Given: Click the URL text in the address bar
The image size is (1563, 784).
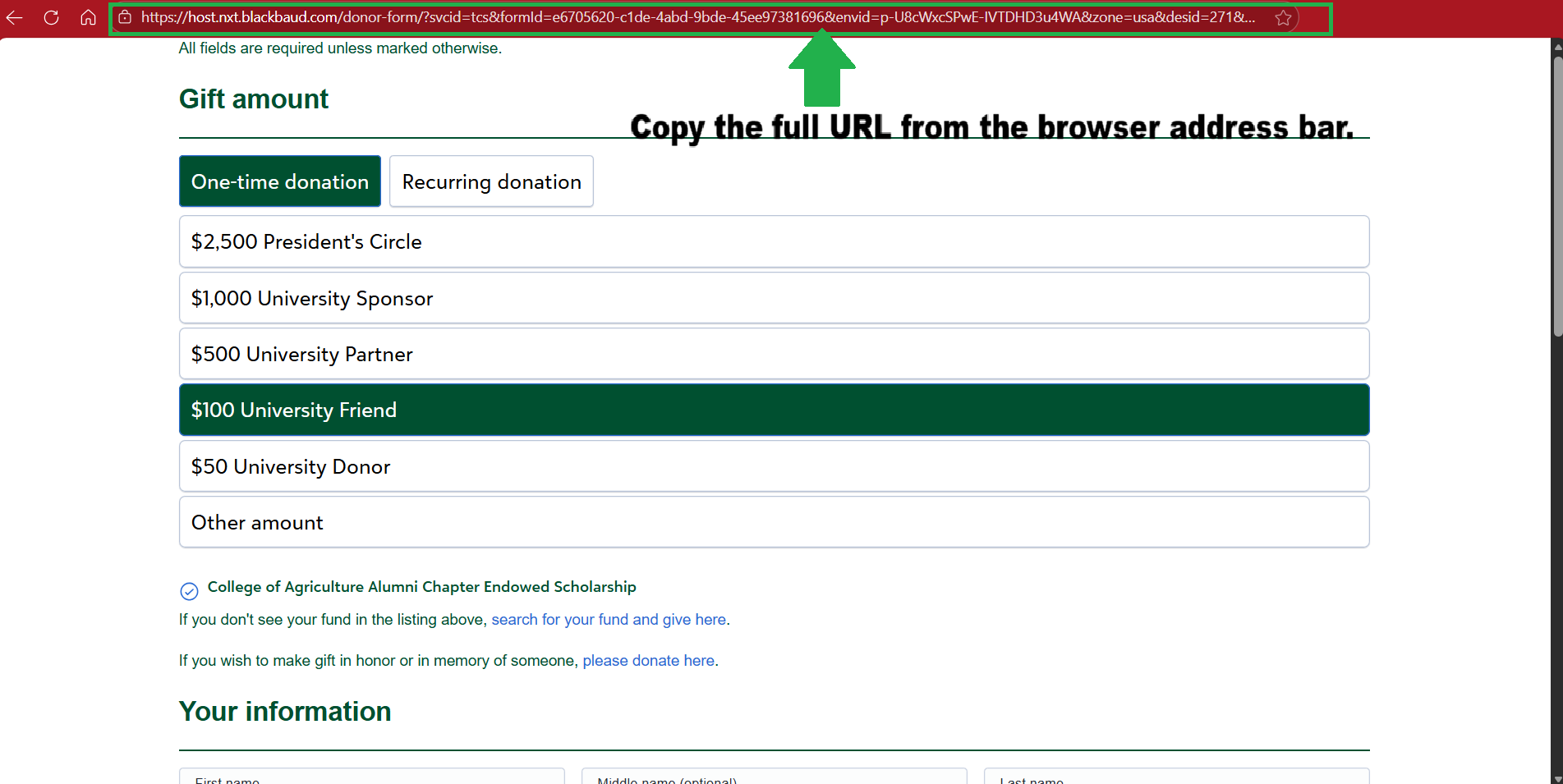Looking at the screenshot, I should pyautogui.click(x=696, y=17).
